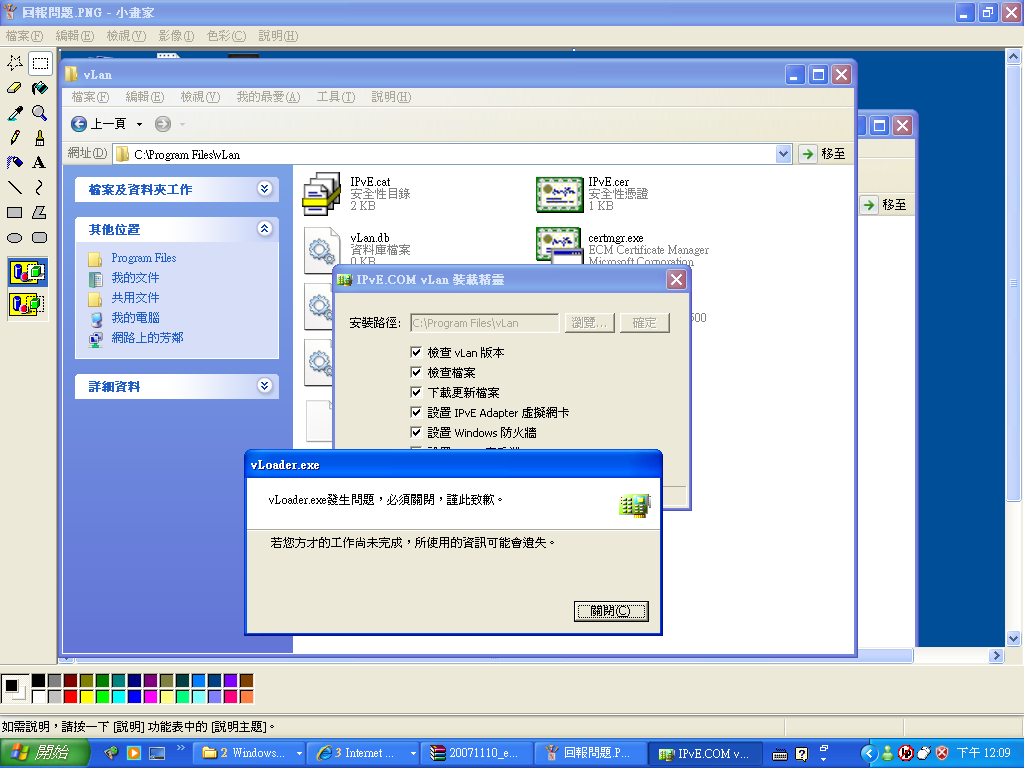Open the 說明 menu in Paint
Screen dimensions: 1024x768
(278, 36)
